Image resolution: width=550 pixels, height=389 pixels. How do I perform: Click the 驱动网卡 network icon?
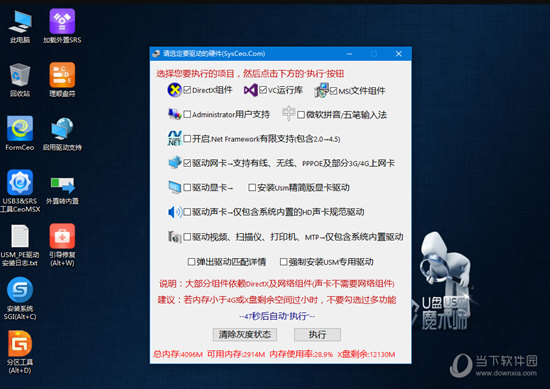(x=175, y=162)
